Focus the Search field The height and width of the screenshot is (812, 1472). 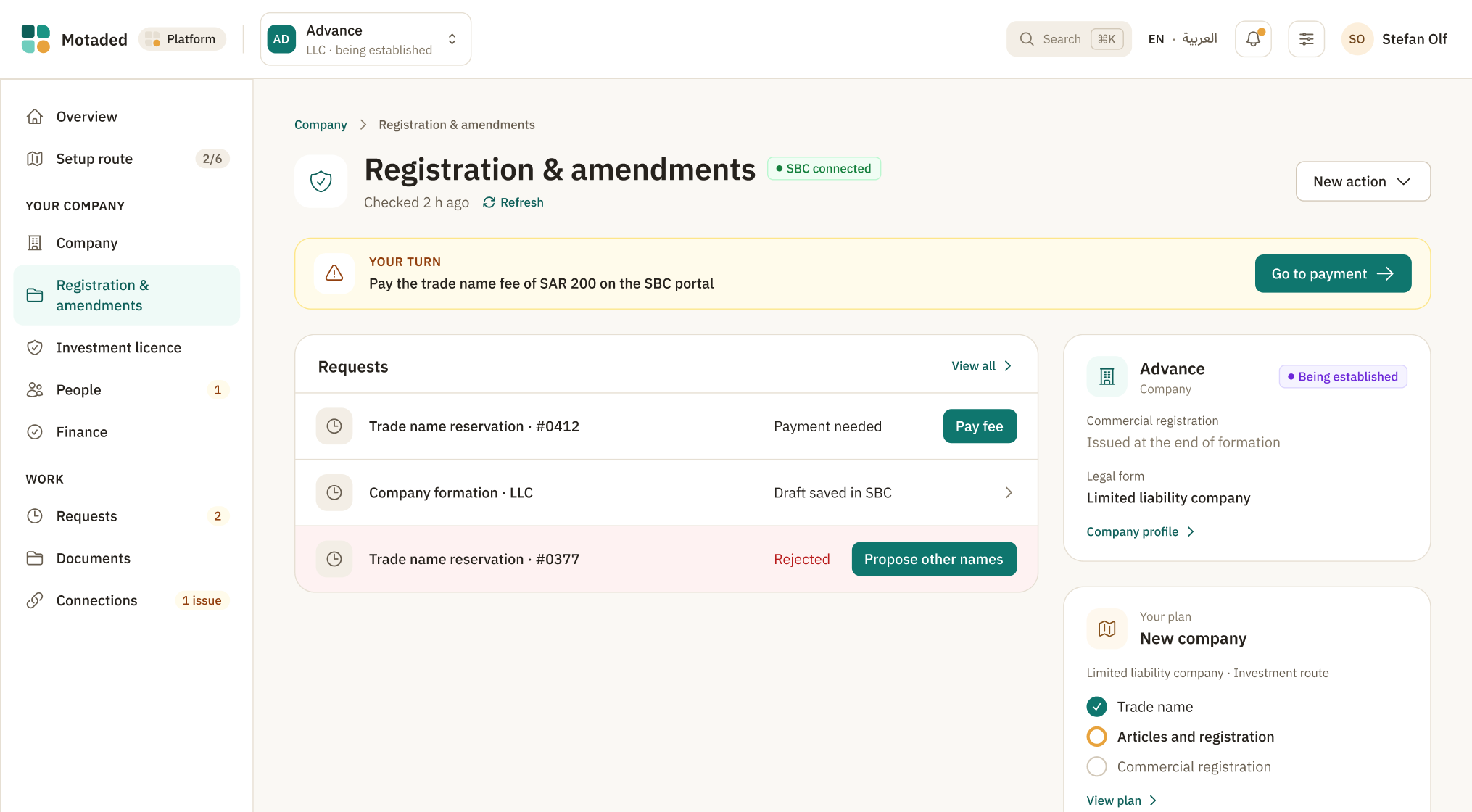1069,39
